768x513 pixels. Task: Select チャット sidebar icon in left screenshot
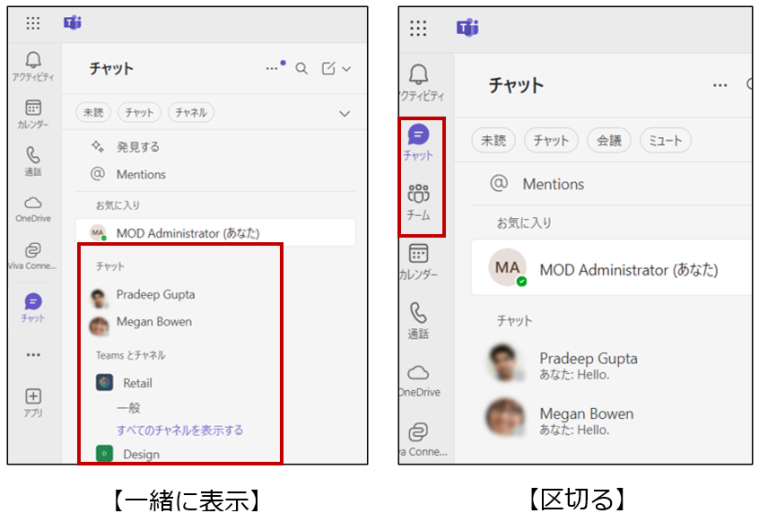33,308
